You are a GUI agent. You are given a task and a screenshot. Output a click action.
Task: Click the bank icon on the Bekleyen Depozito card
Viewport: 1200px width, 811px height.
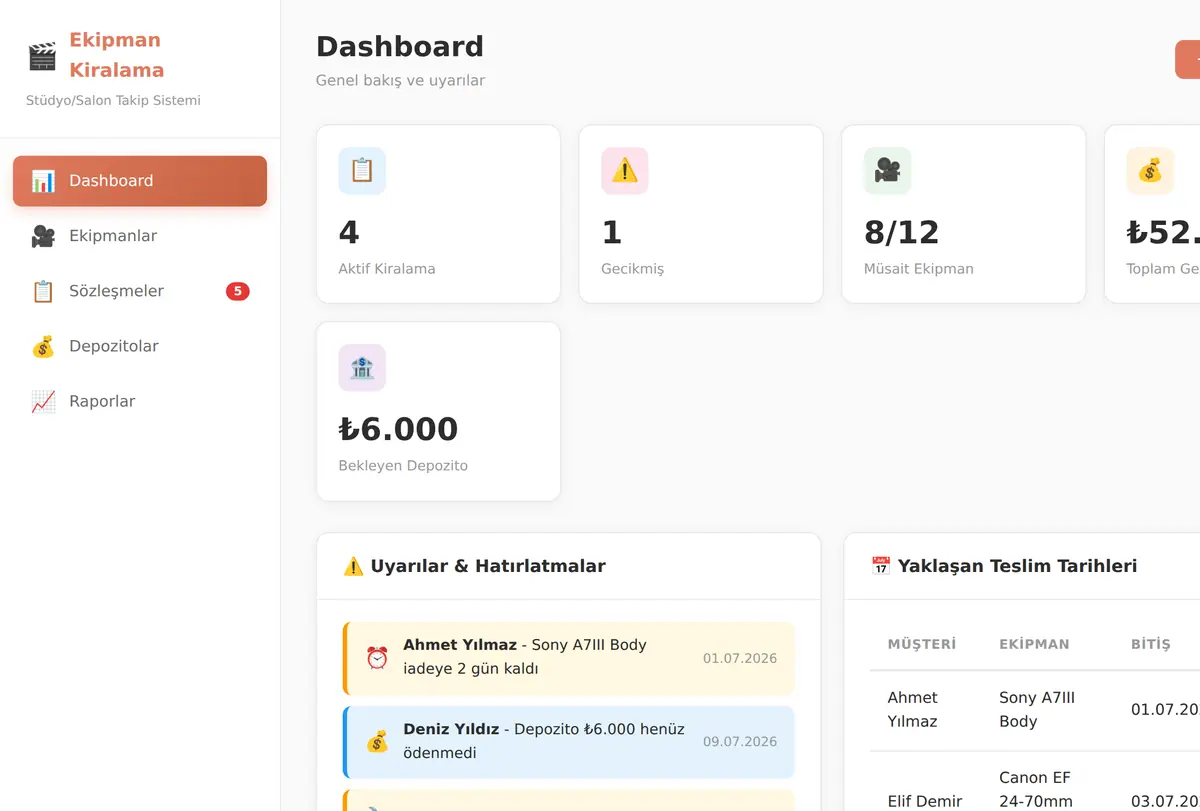pyautogui.click(x=362, y=368)
